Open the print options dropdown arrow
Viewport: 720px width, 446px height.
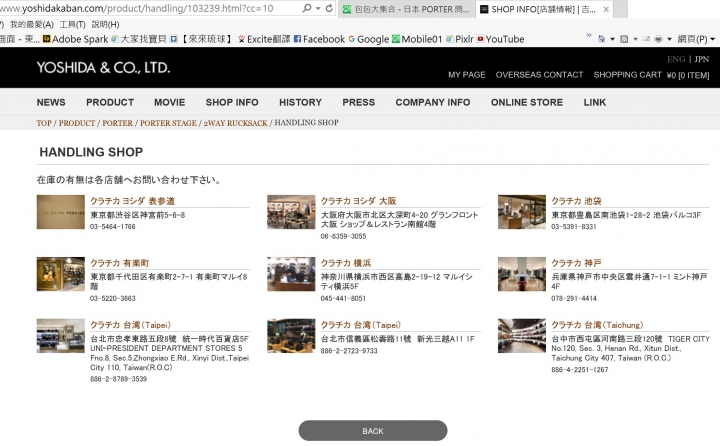(x=669, y=39)
